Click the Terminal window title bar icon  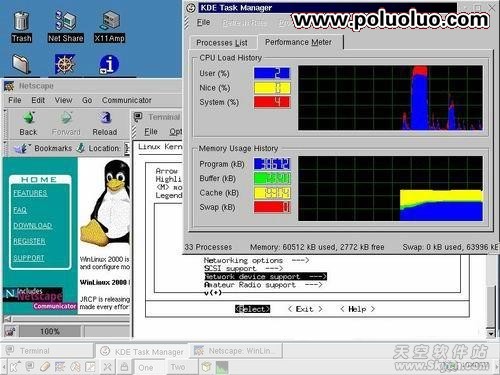click(138, 117)
